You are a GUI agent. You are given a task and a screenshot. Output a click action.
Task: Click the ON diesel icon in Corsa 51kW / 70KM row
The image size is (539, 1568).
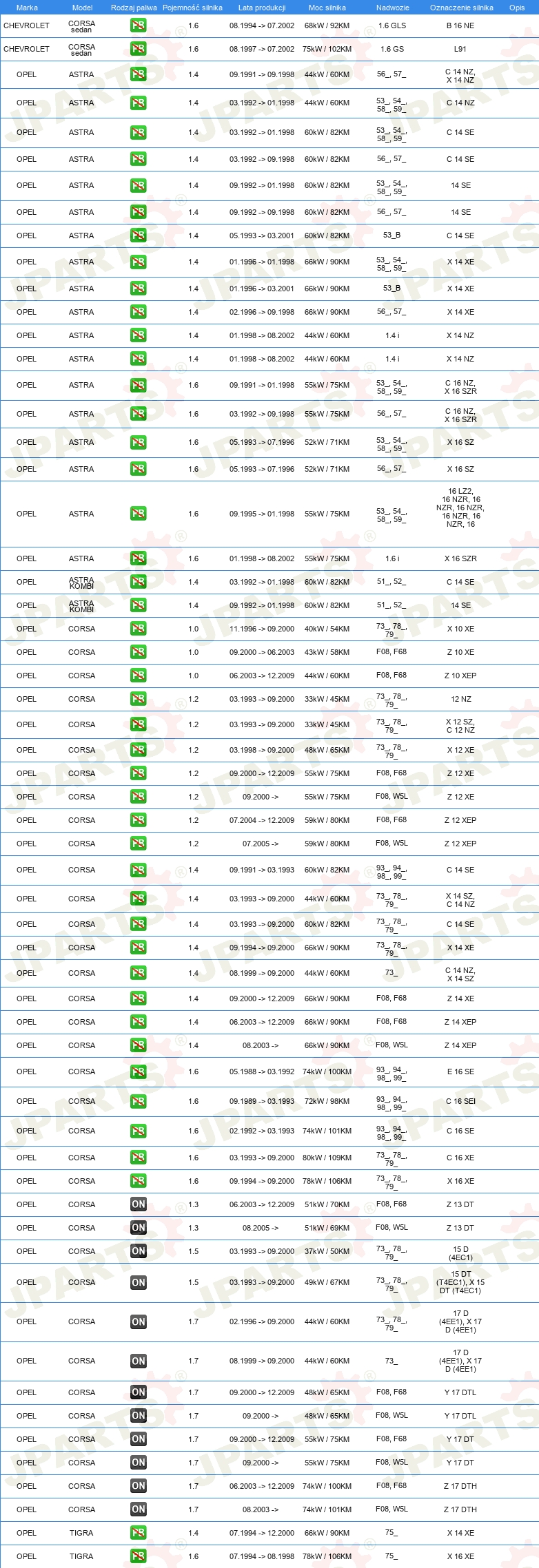tap(138, 1204)
